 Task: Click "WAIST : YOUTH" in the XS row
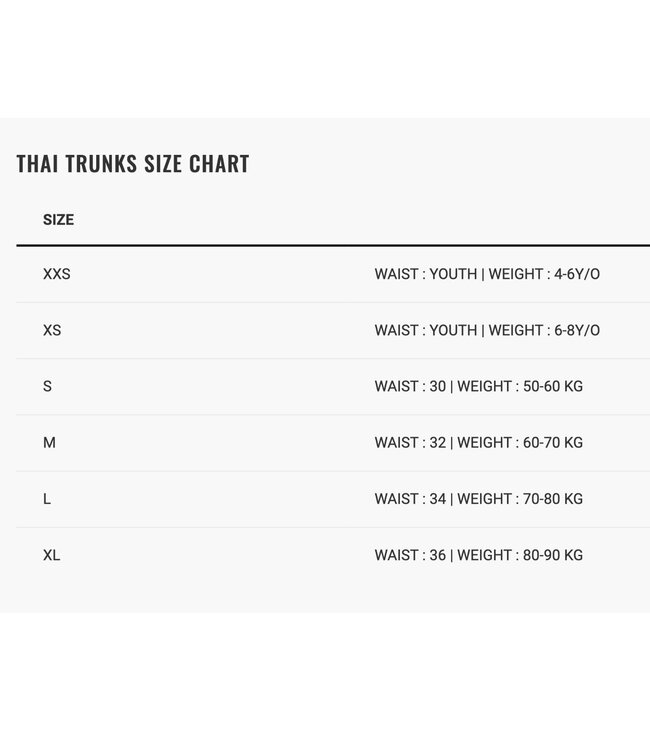(426, 330)
